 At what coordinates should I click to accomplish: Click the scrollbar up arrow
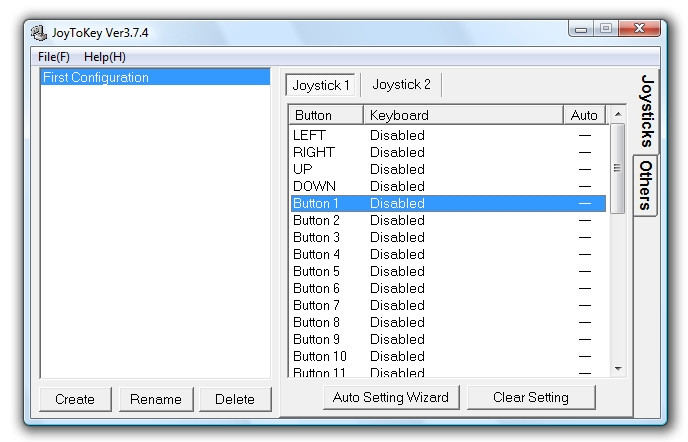(x=618, y=115)
